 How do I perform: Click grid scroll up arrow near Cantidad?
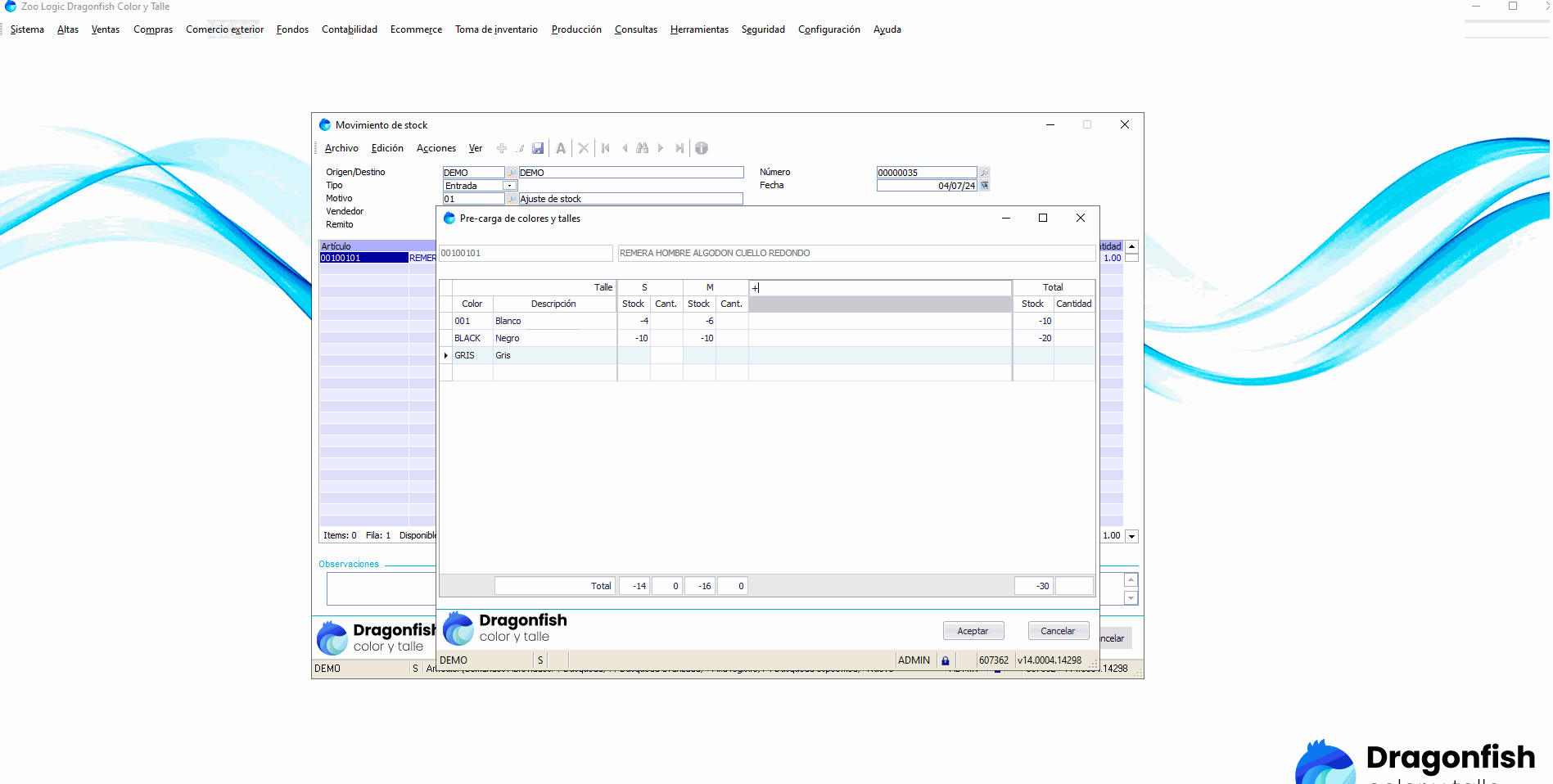(x=1131, y=246)
